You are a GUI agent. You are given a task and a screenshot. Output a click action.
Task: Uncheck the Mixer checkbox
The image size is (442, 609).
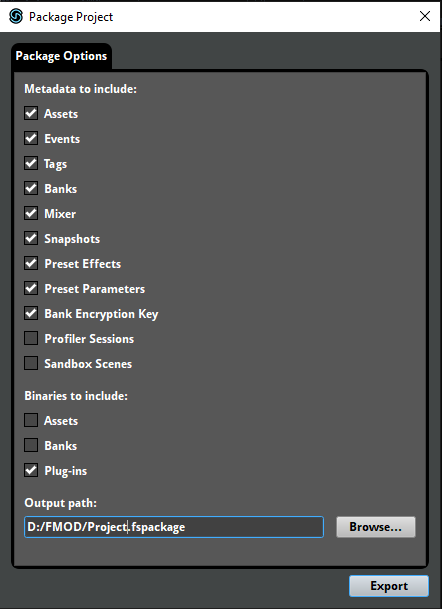click(31, 213)
